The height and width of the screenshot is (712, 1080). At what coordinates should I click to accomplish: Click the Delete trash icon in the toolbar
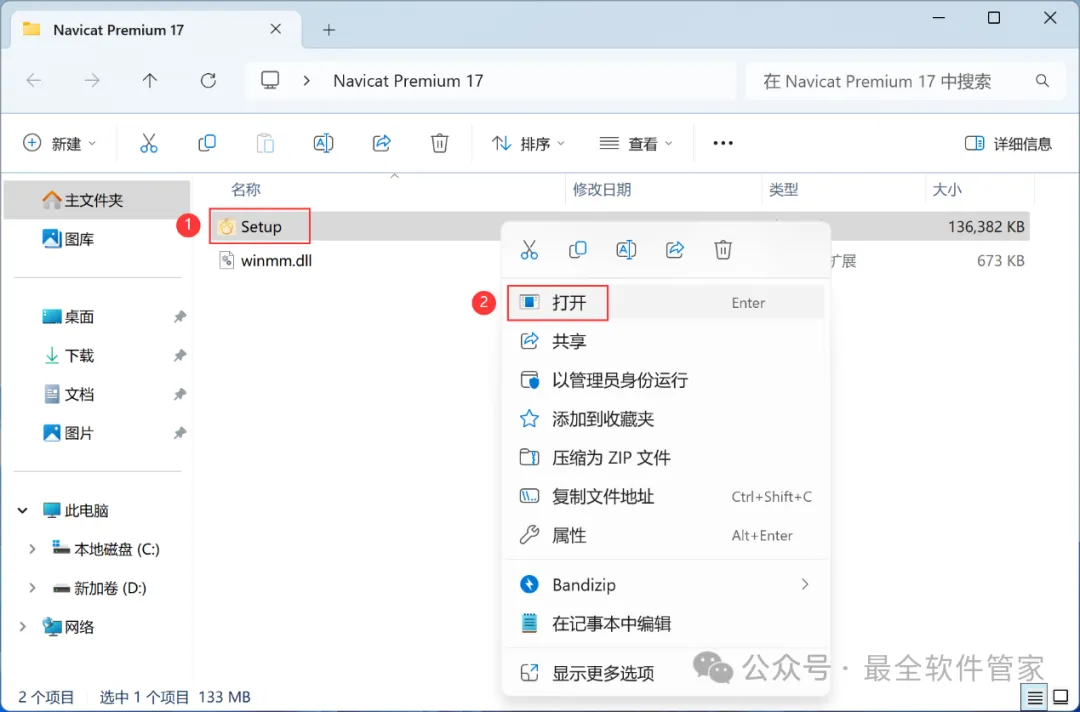pyautogui.click(x=439, y=143)
